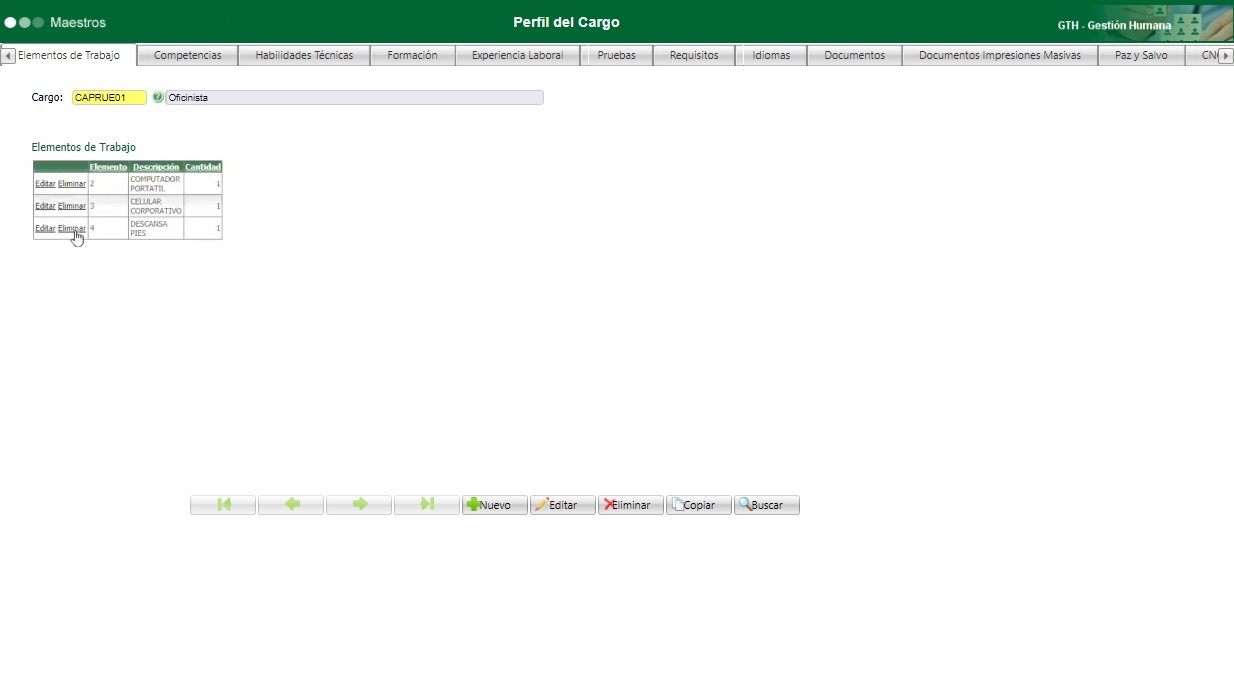Select the Elementos de Trabajo tab

69,56
